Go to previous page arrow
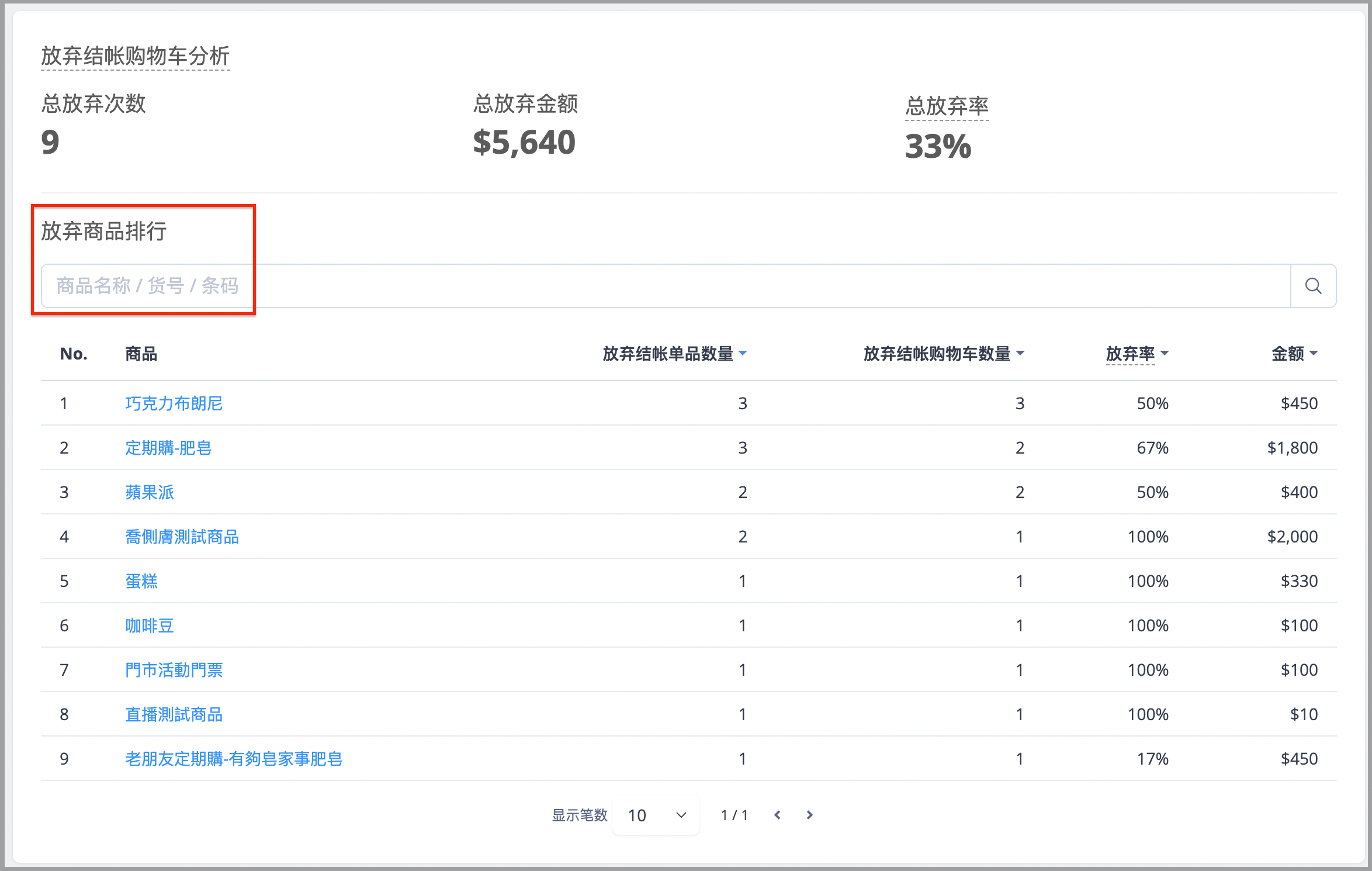Image resolution: width=1372 pixels, height=871 pixels. [777, 815]
